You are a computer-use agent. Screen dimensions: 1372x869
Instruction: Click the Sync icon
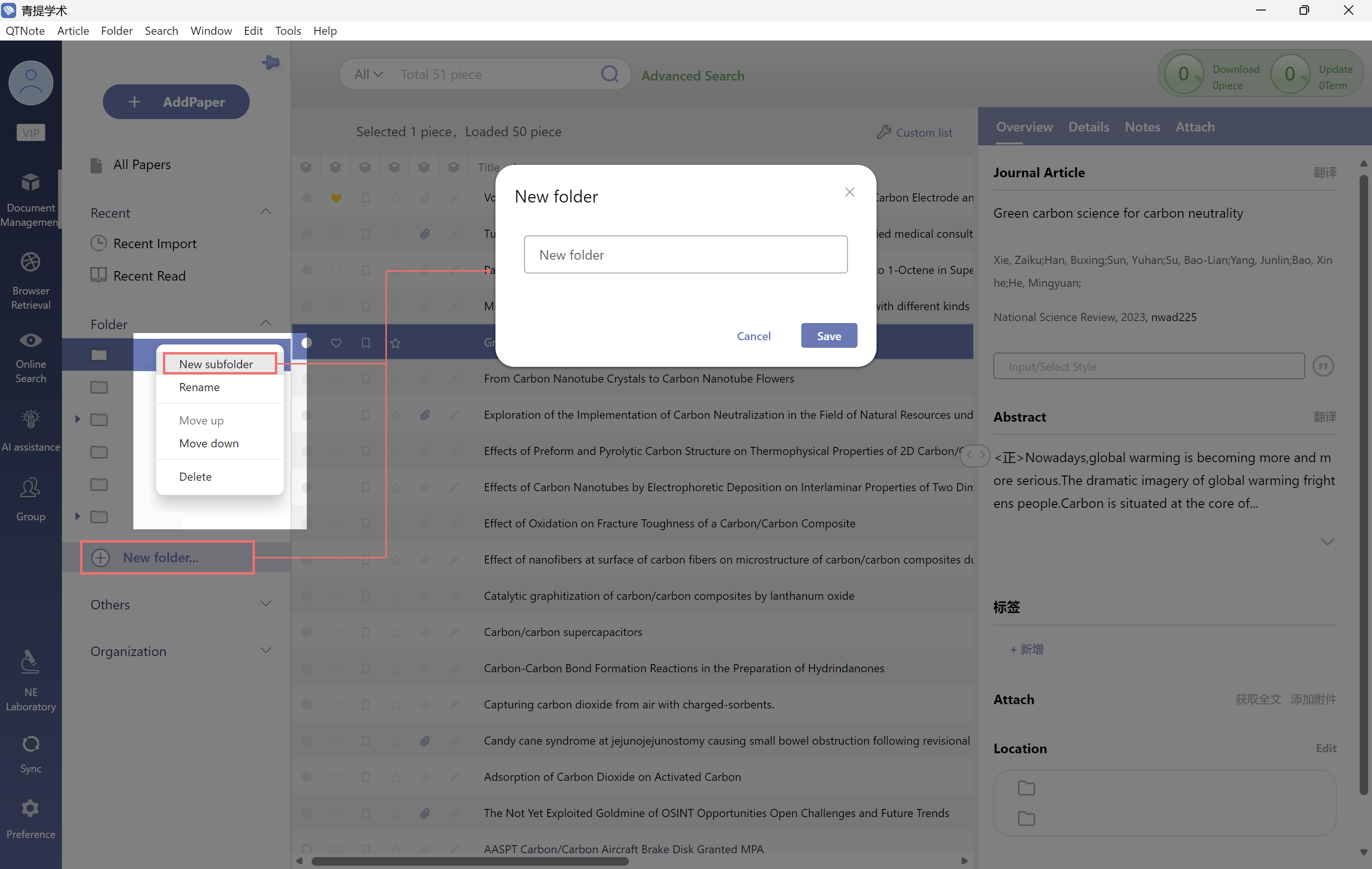point(31,744)
